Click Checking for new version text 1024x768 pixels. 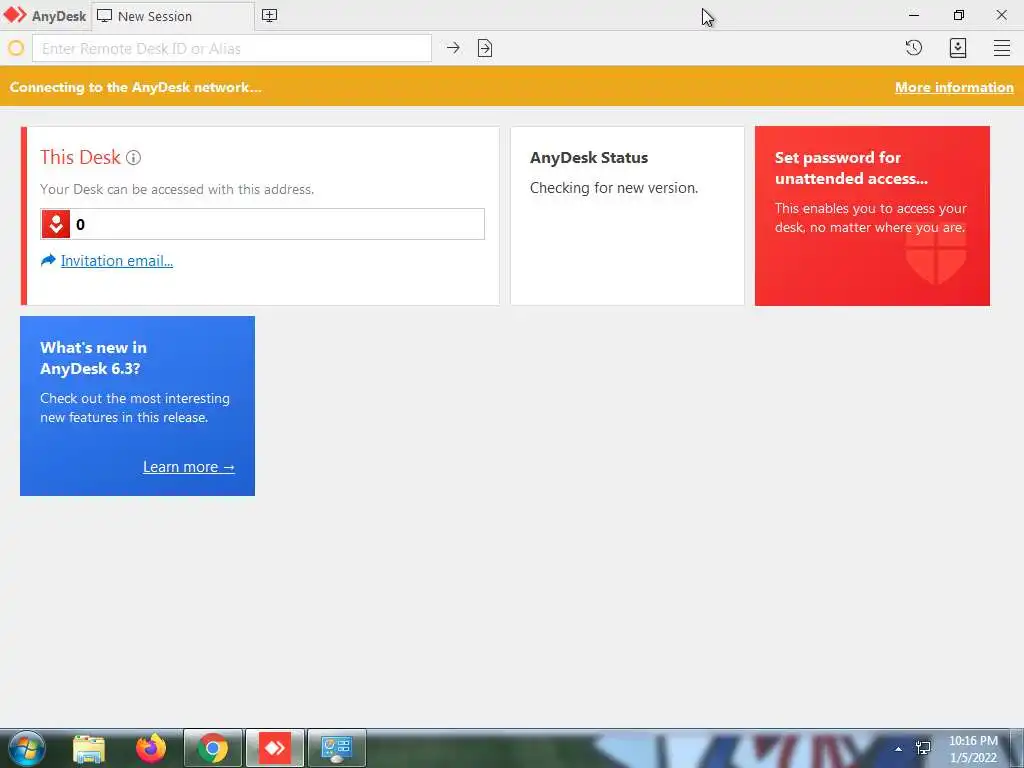coord(614,188)
